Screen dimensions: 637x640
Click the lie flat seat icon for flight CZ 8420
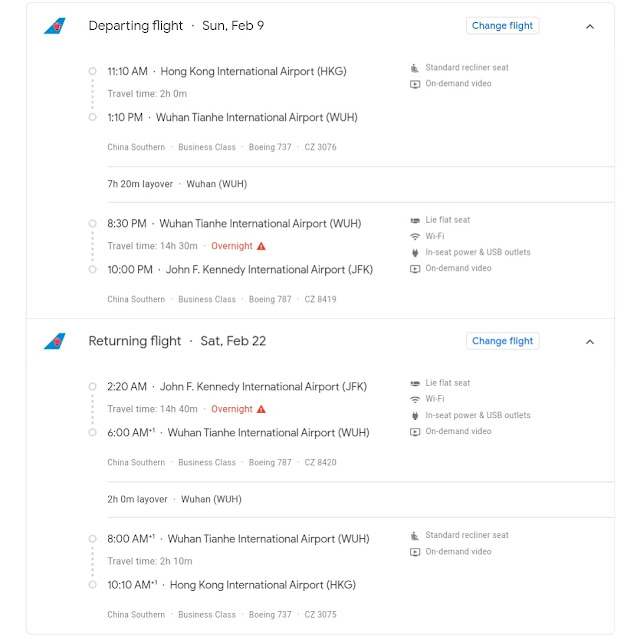click(415, 383)
